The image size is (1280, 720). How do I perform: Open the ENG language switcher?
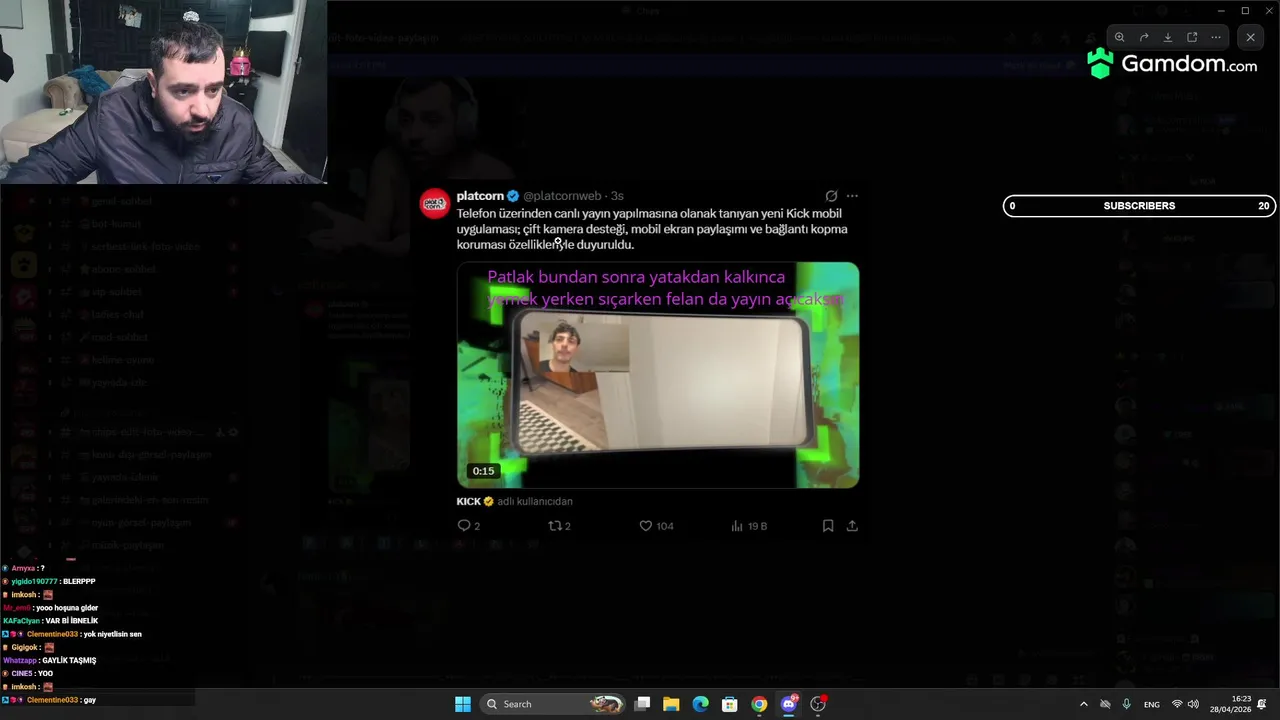coord(1152,704)
